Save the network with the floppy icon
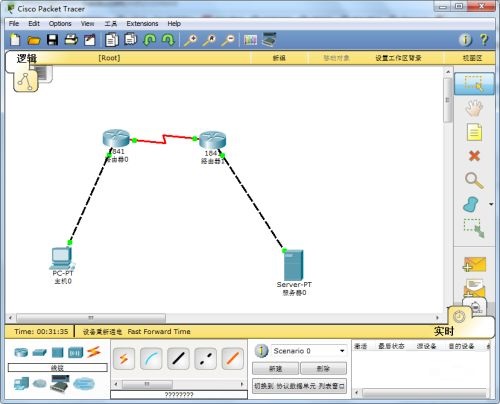Image resolution: width=500 pixels, height=404 pixels. pyautogui.click(x=52, y=40)
